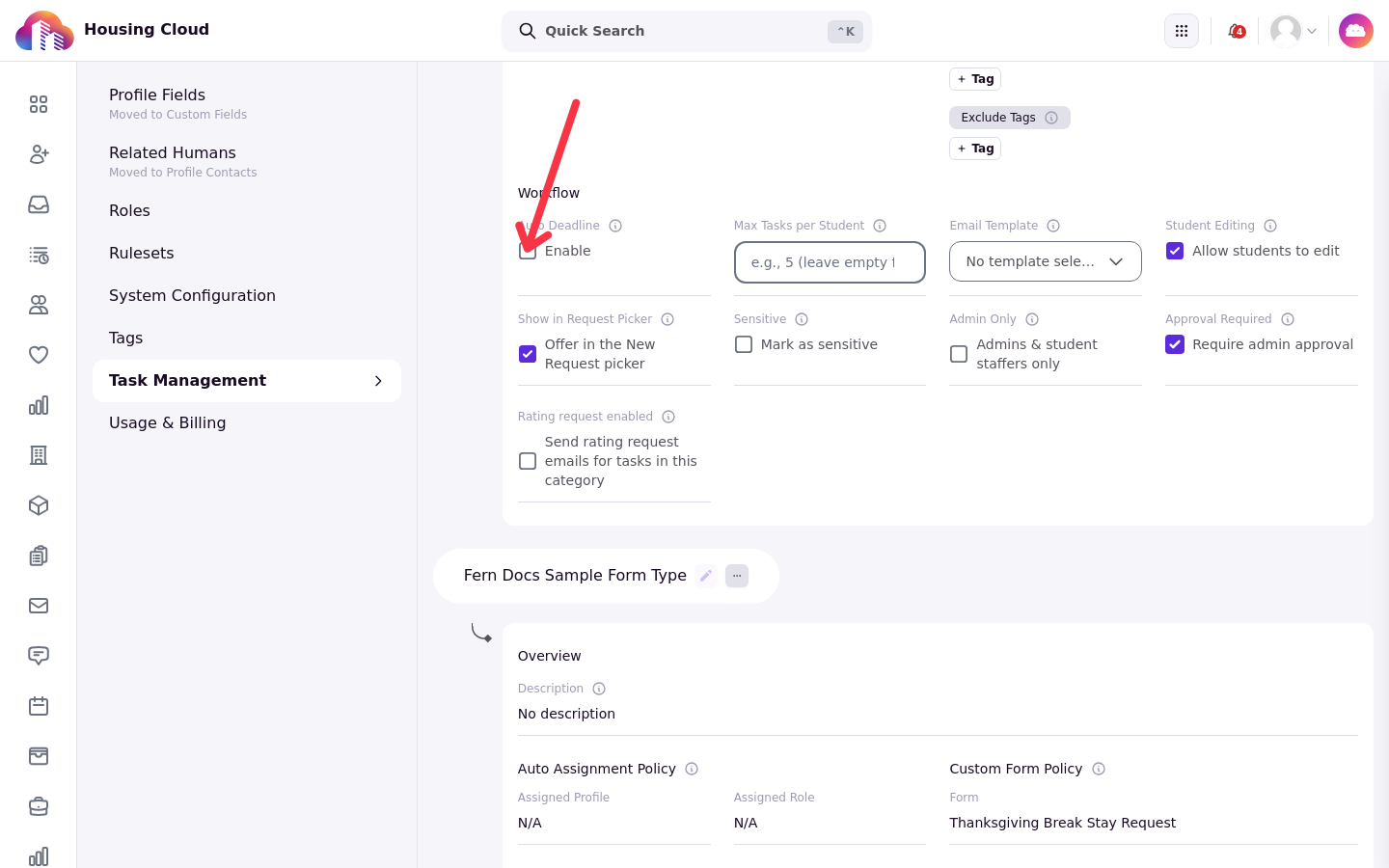Add a tag under Exclude Tags
The image size is (1389, 868).
(x=975, y=149)
